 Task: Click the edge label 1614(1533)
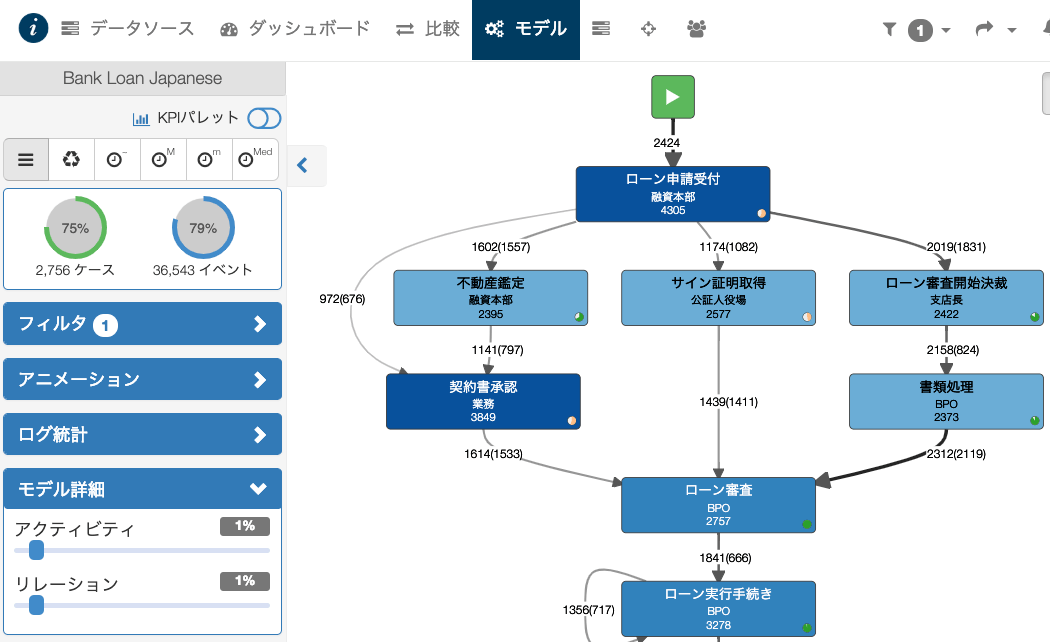tap(494, 454)
